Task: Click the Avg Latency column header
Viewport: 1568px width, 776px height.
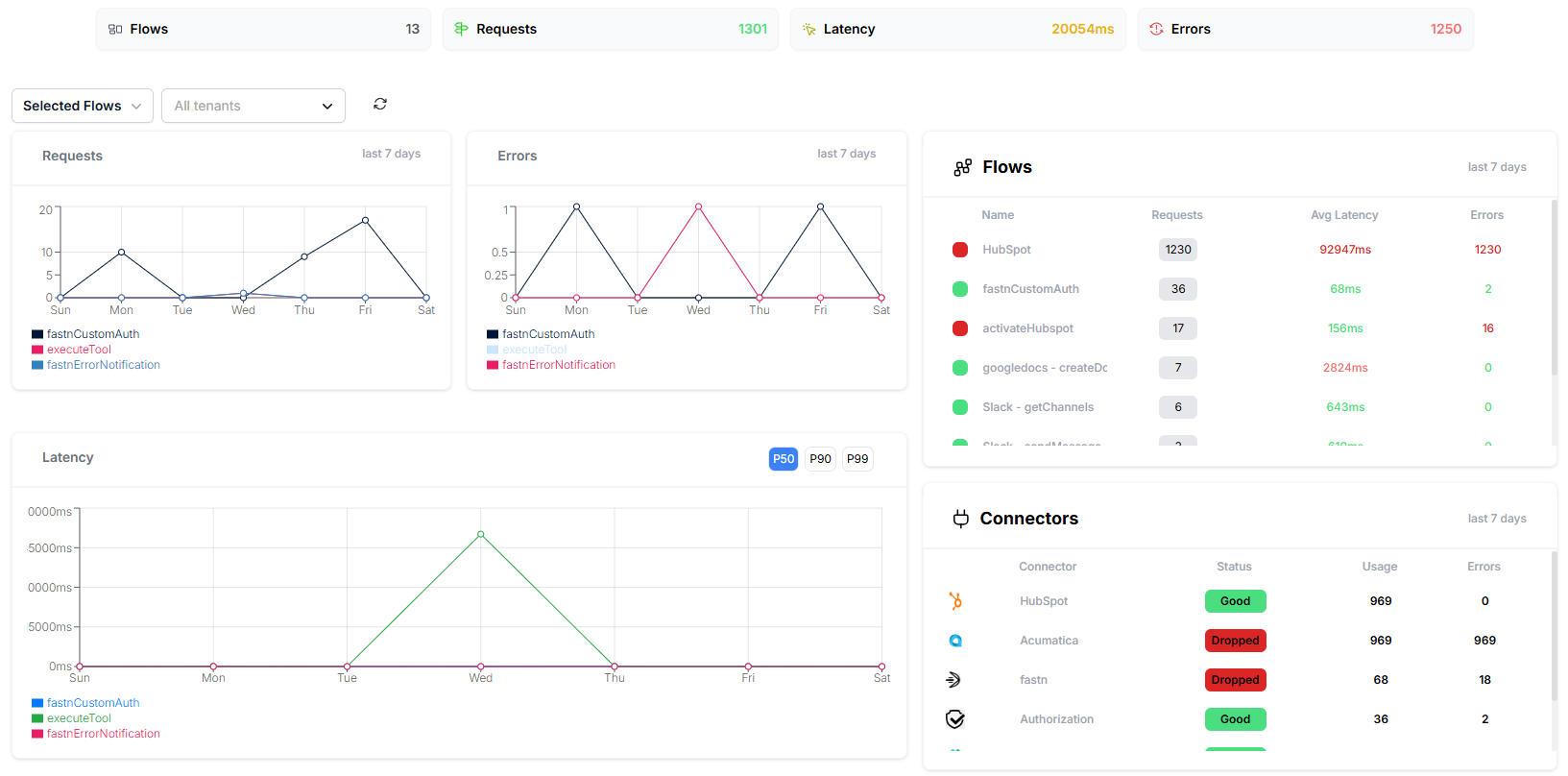Action: pos(1344,215)
